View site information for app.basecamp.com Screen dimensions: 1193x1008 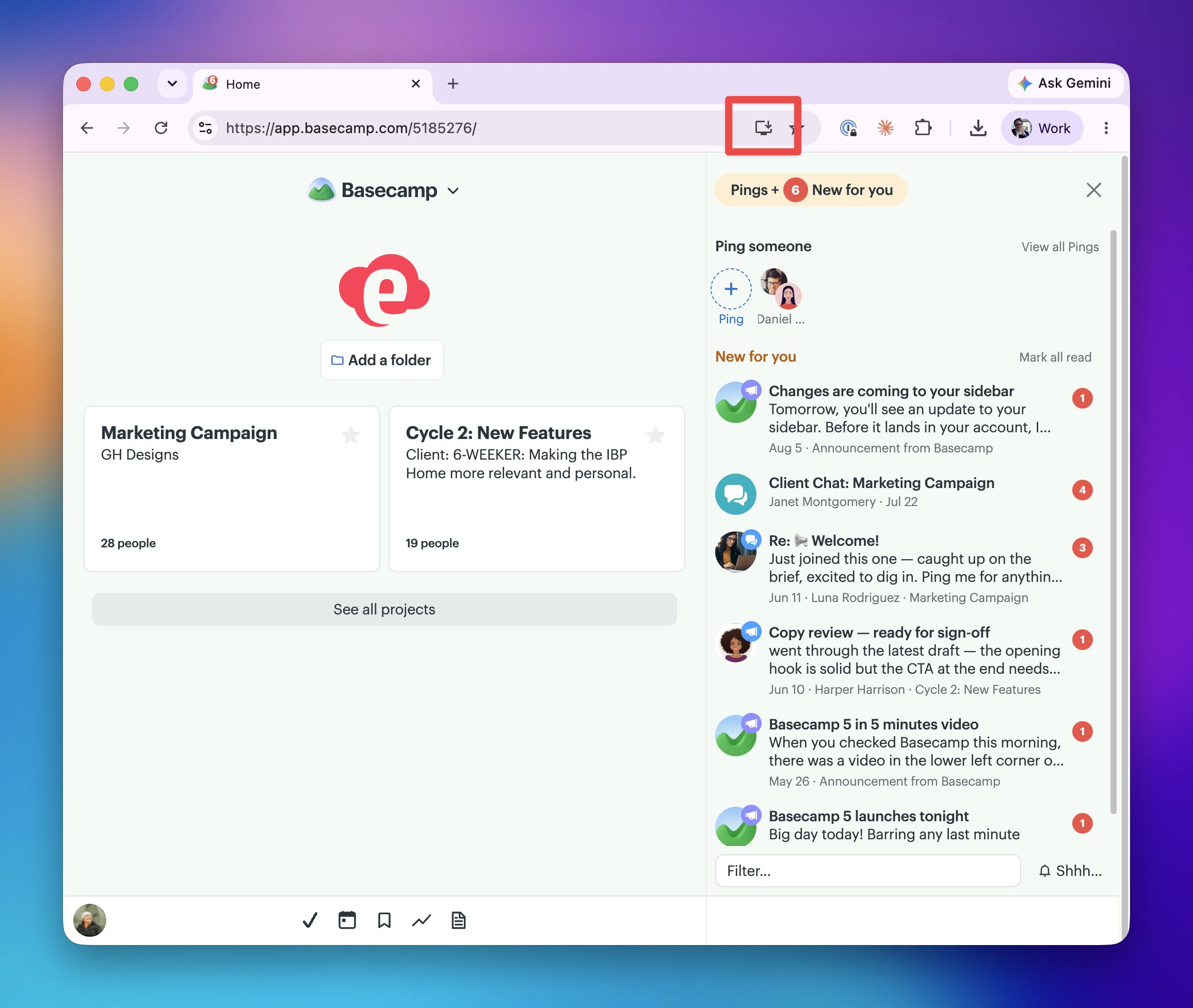tap(206, 128)
